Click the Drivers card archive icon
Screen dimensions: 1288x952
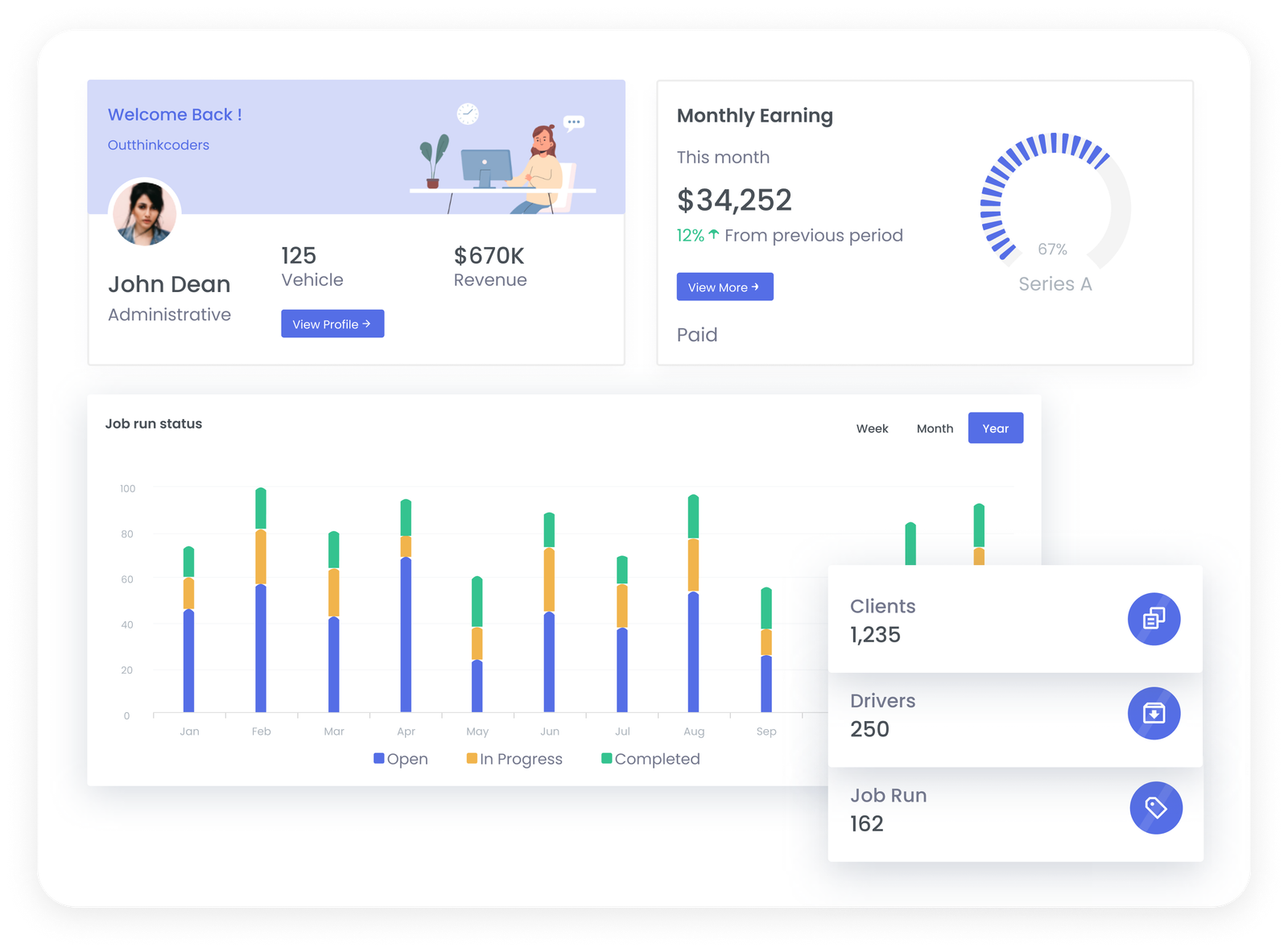[1154, 713]
